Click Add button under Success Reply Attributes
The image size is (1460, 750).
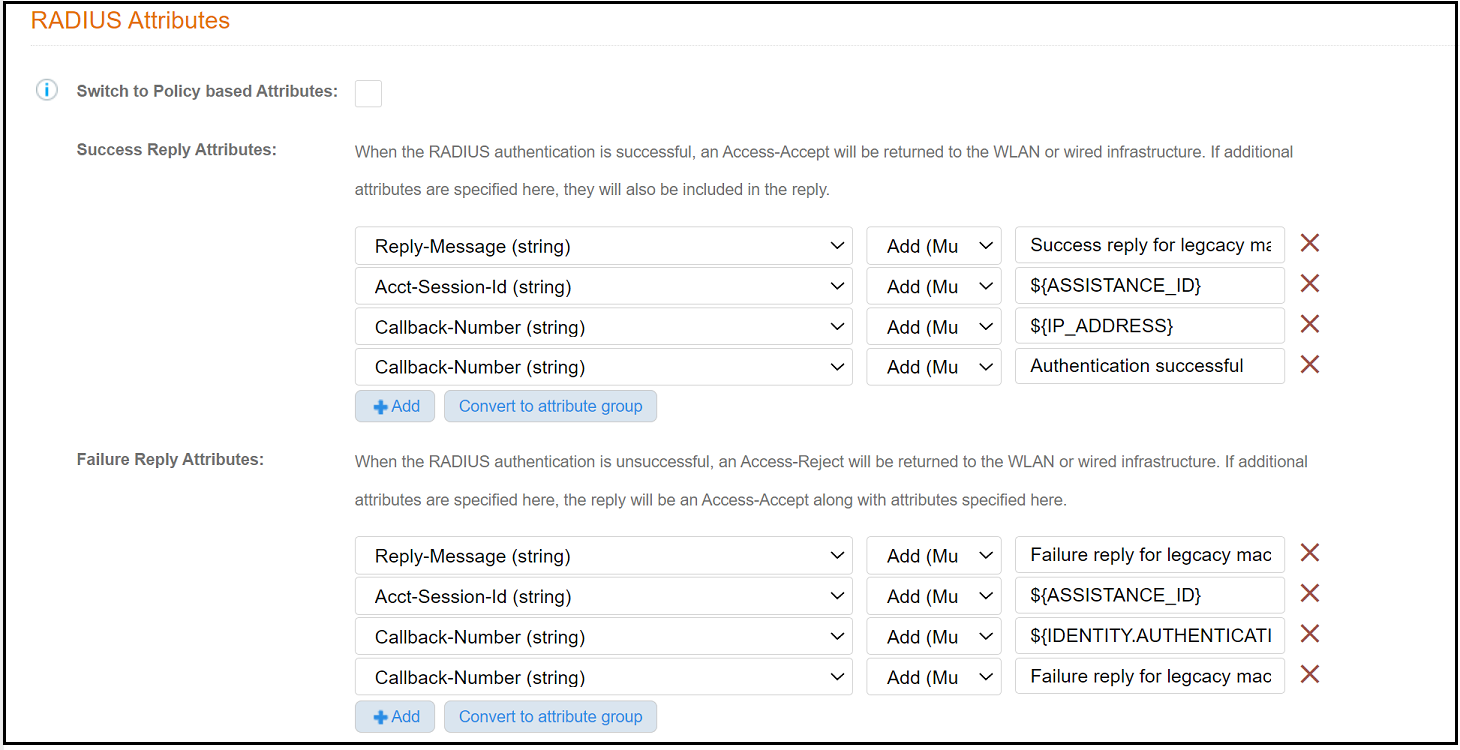point(395,406)
